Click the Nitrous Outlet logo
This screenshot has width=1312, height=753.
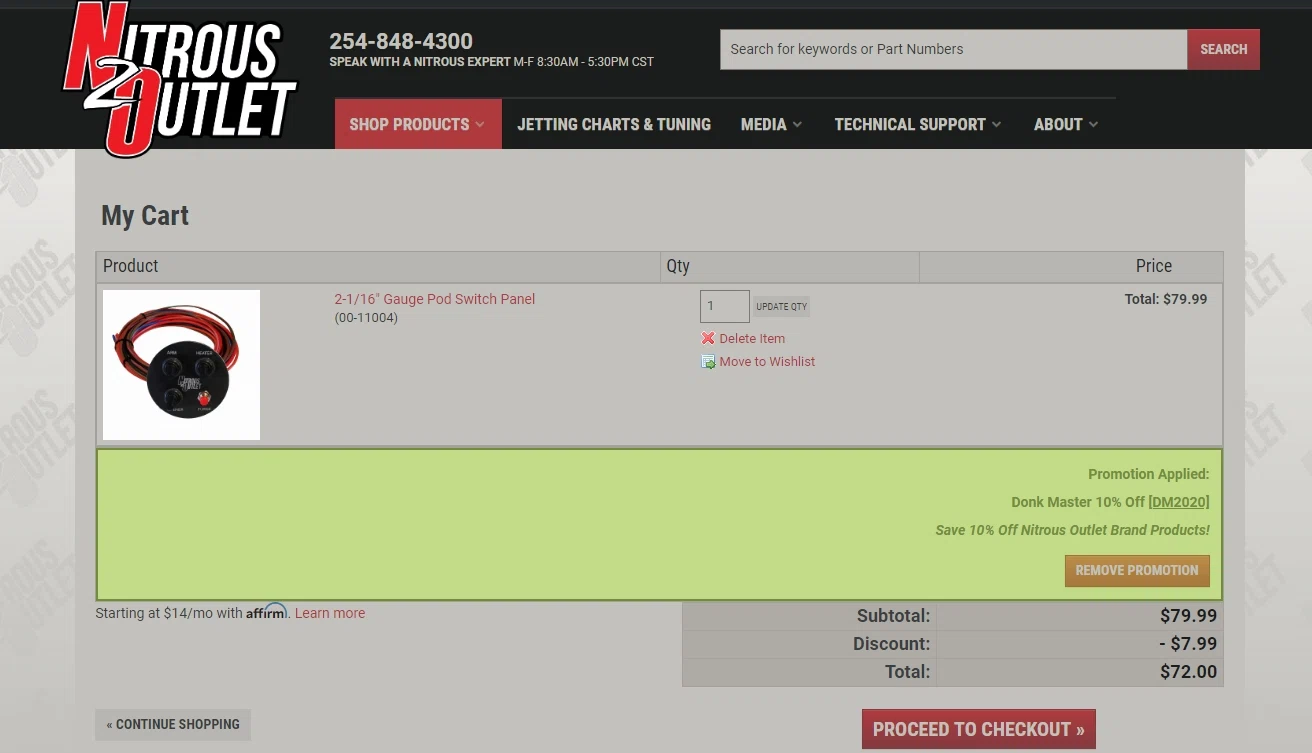(180, 78)
